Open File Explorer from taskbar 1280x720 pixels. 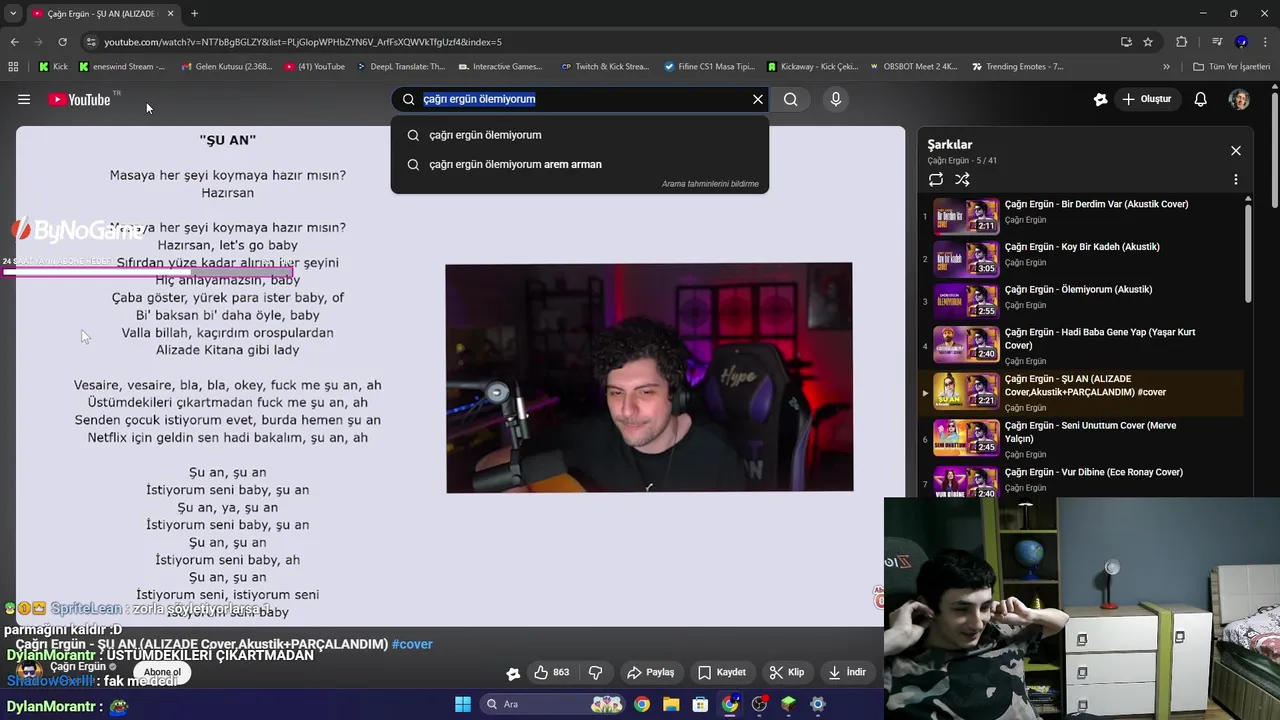click(x=671, y=704)
